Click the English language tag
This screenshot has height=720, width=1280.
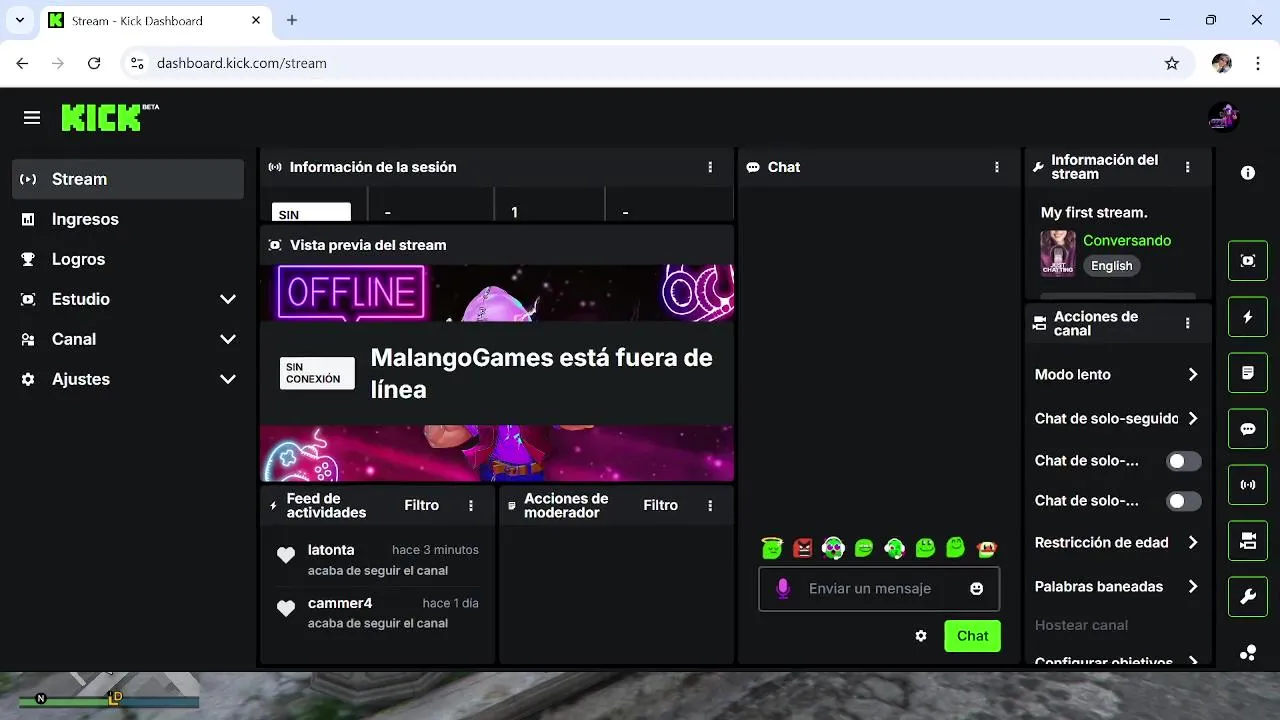(x=1112, y=266)
